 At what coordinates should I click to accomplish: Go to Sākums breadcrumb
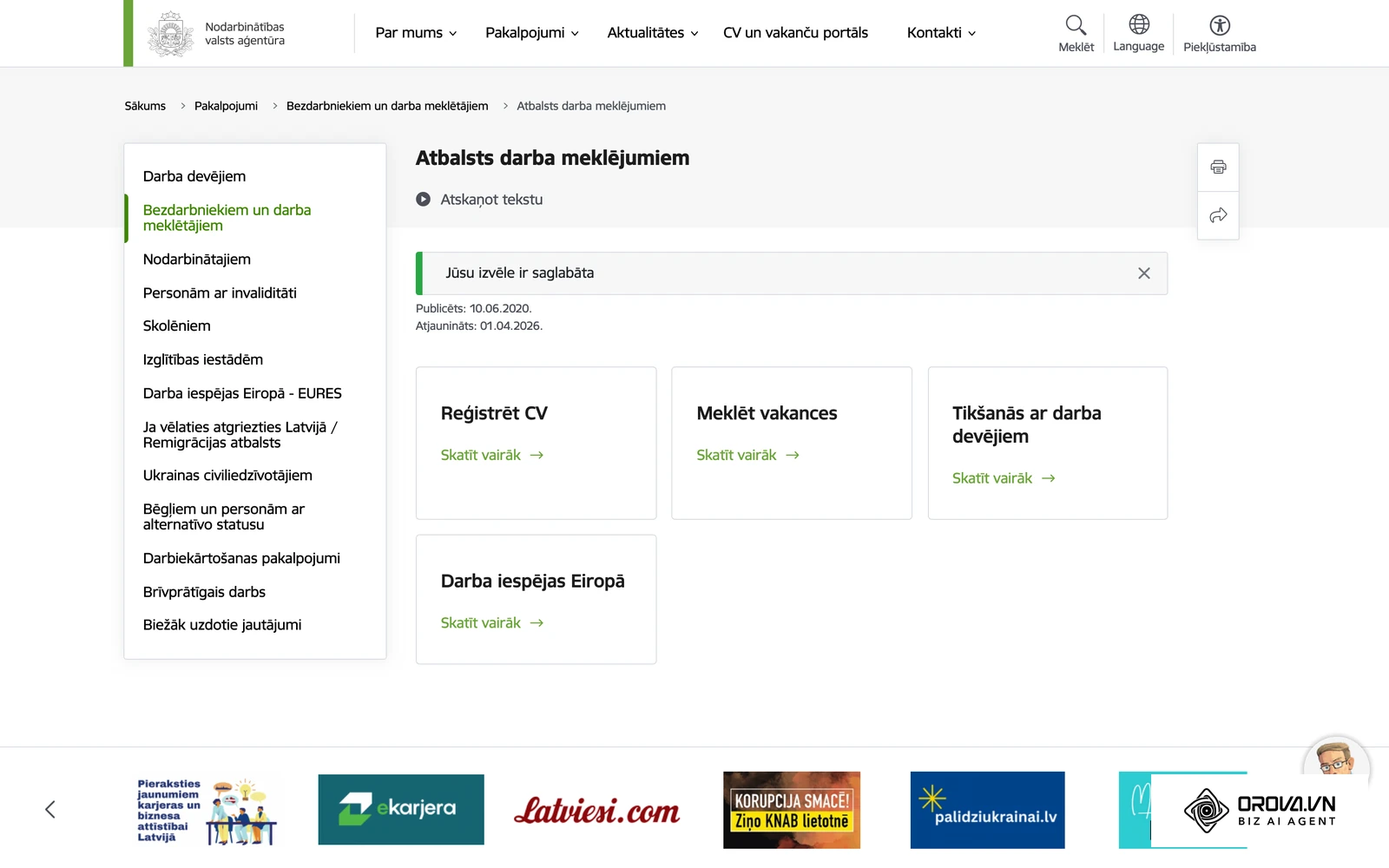point(145,106)
